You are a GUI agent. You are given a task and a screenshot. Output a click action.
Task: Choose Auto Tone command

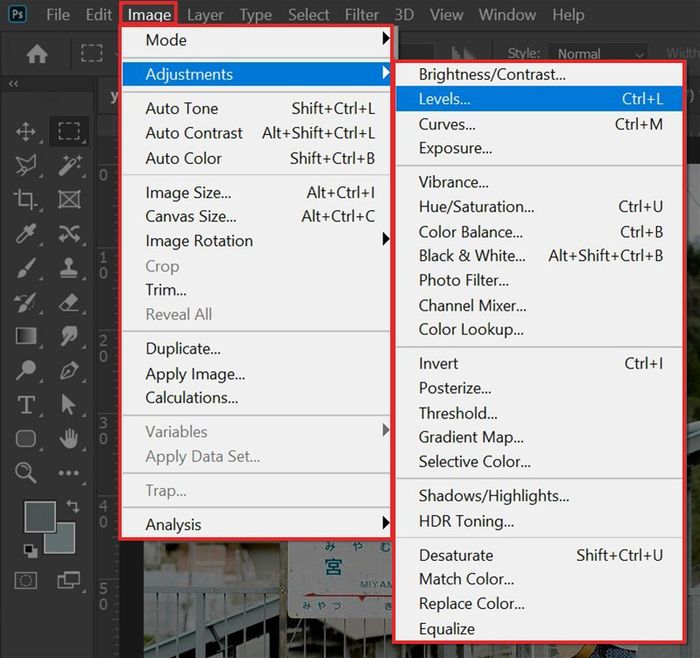coord(257,108)
